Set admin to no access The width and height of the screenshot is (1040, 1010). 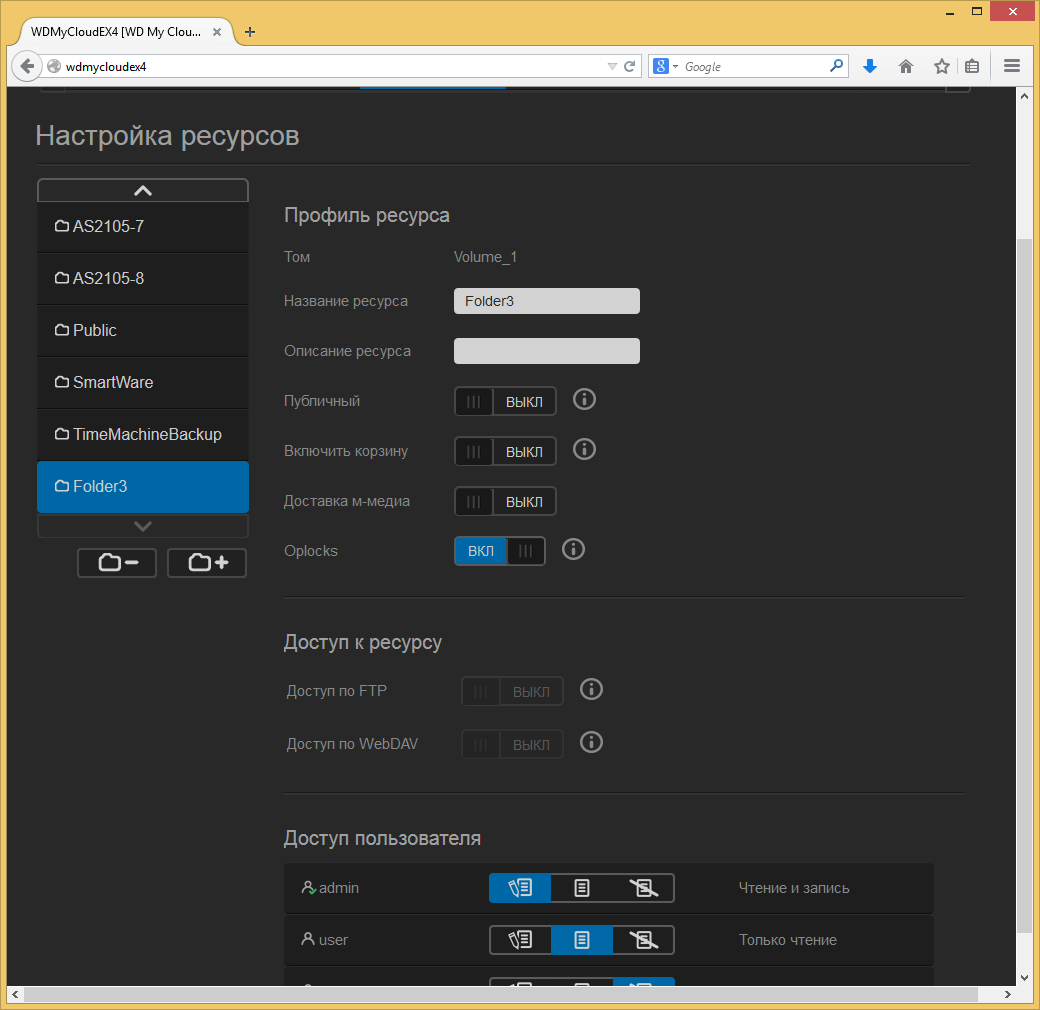point(643,888)
